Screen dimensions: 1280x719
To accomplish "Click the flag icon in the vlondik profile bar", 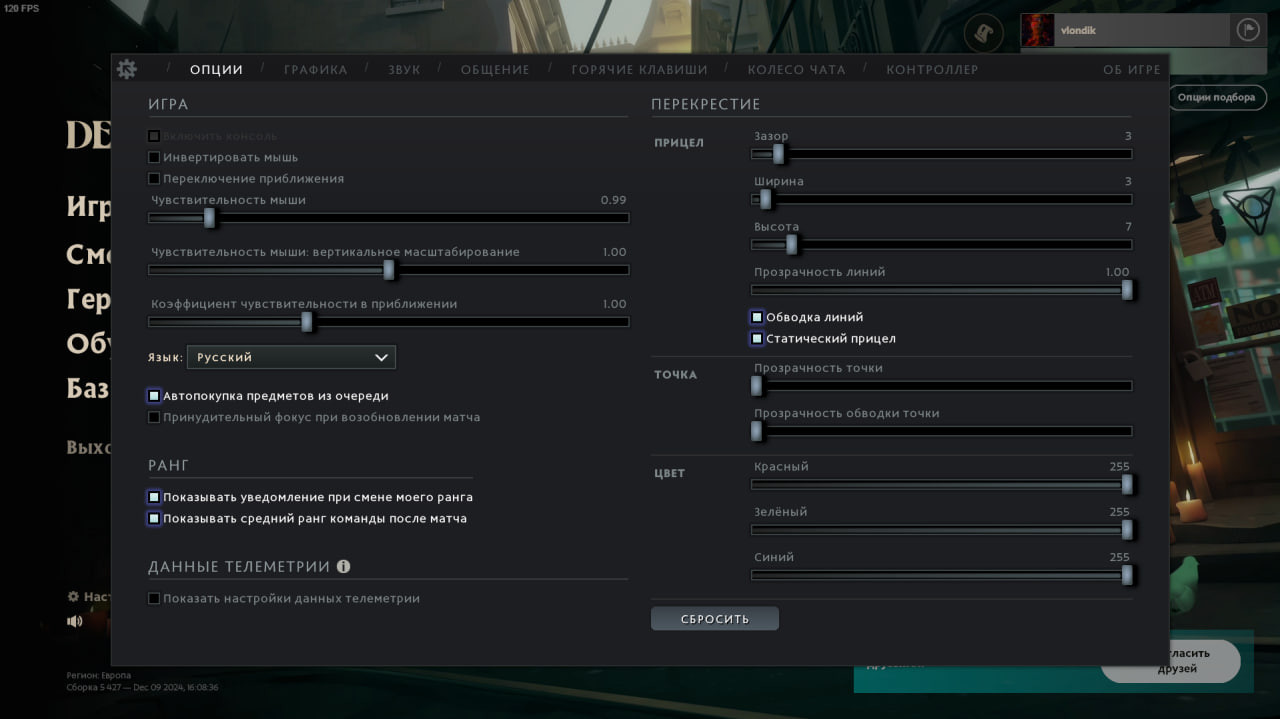I will click(x=1247, y=30).
